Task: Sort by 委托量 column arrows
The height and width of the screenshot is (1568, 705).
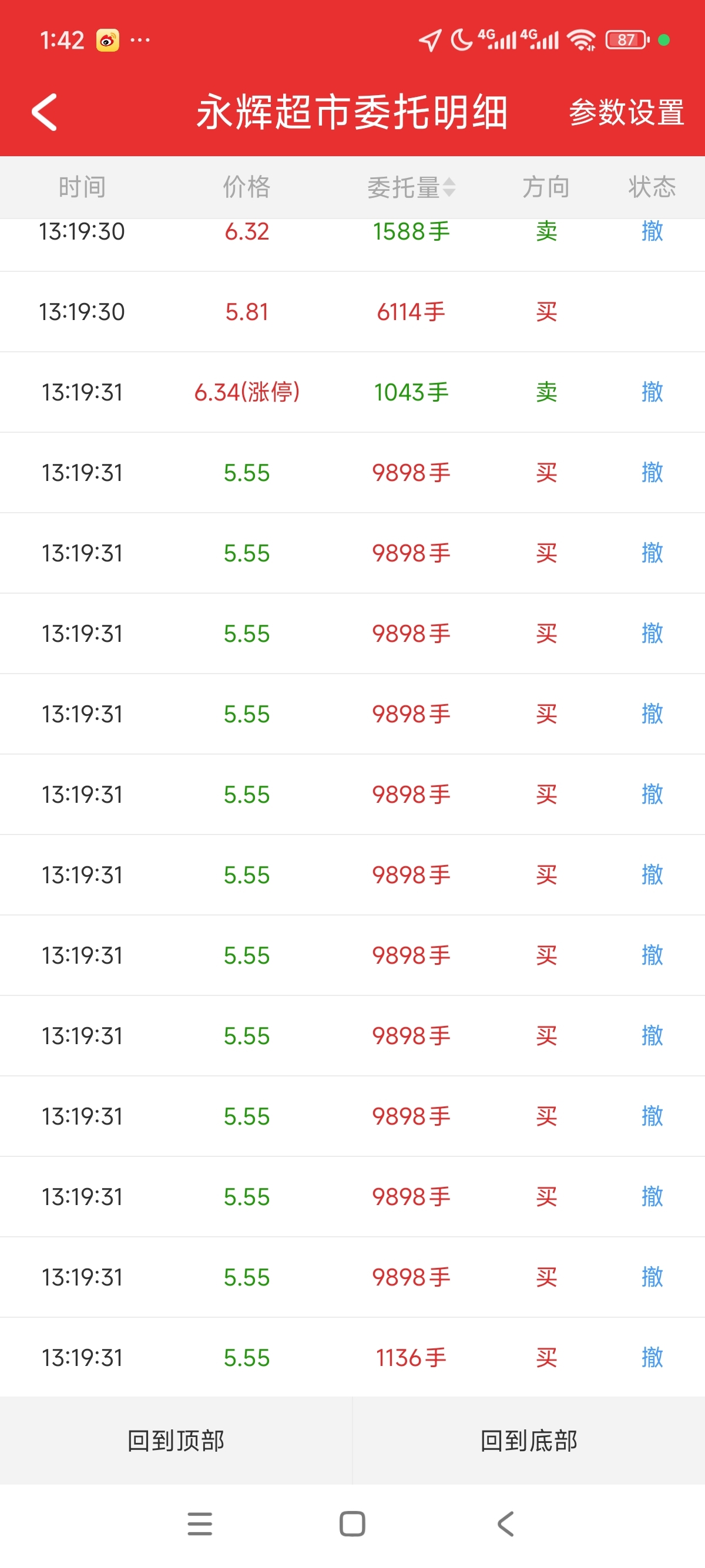Action: click(x=449, y=187)
